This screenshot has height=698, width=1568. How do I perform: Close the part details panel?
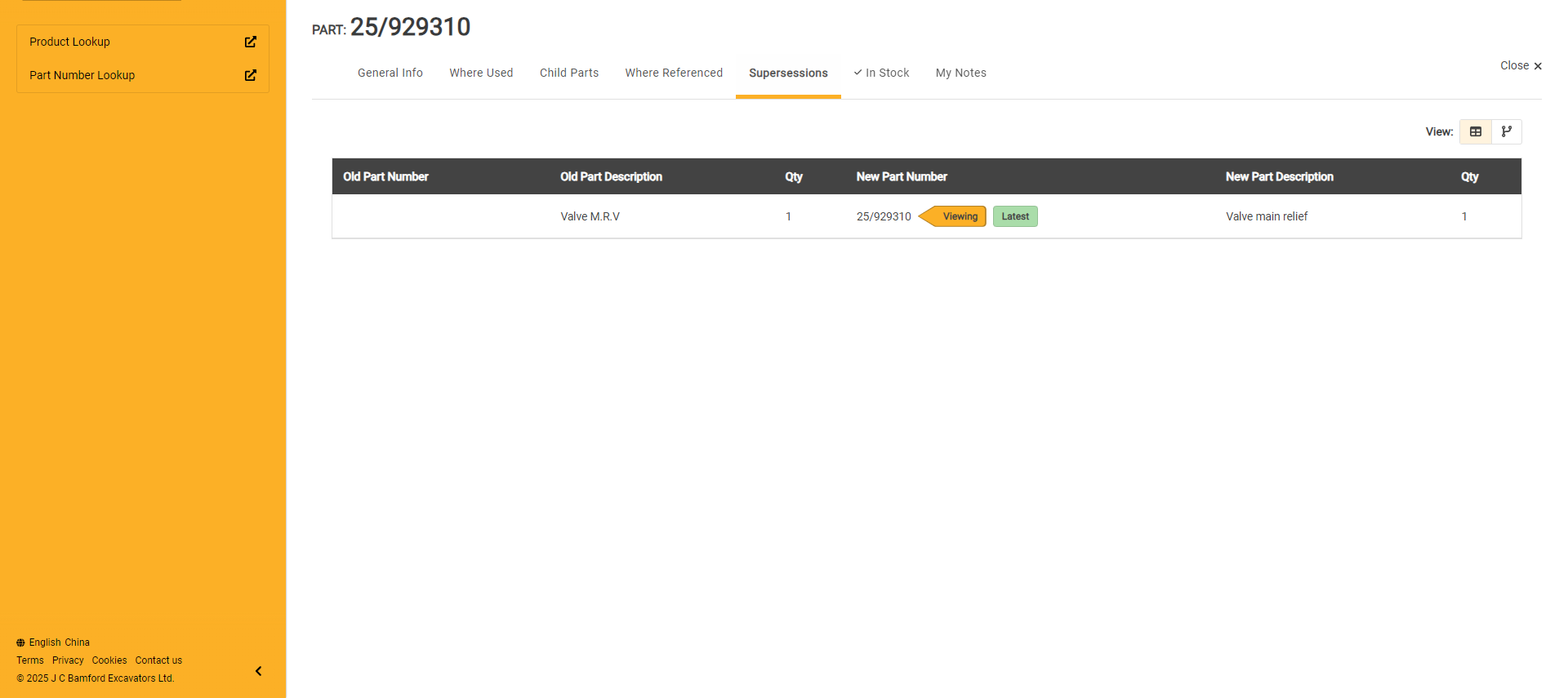tap(1520, 66)
